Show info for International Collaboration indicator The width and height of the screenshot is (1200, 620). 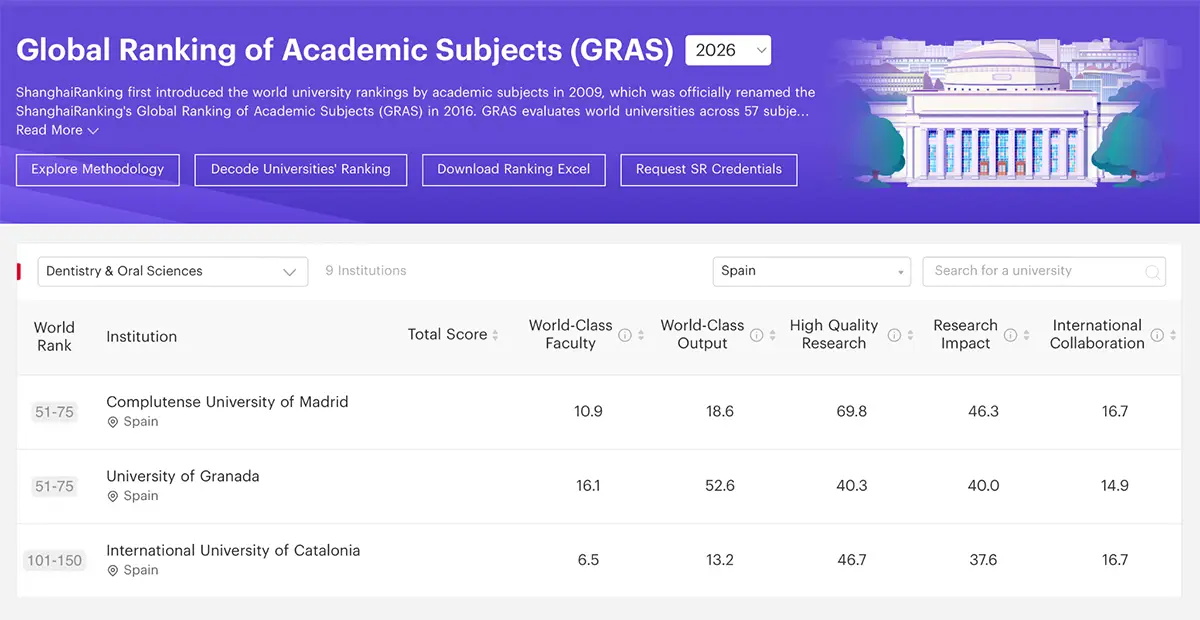click(x=1157, y=335)
